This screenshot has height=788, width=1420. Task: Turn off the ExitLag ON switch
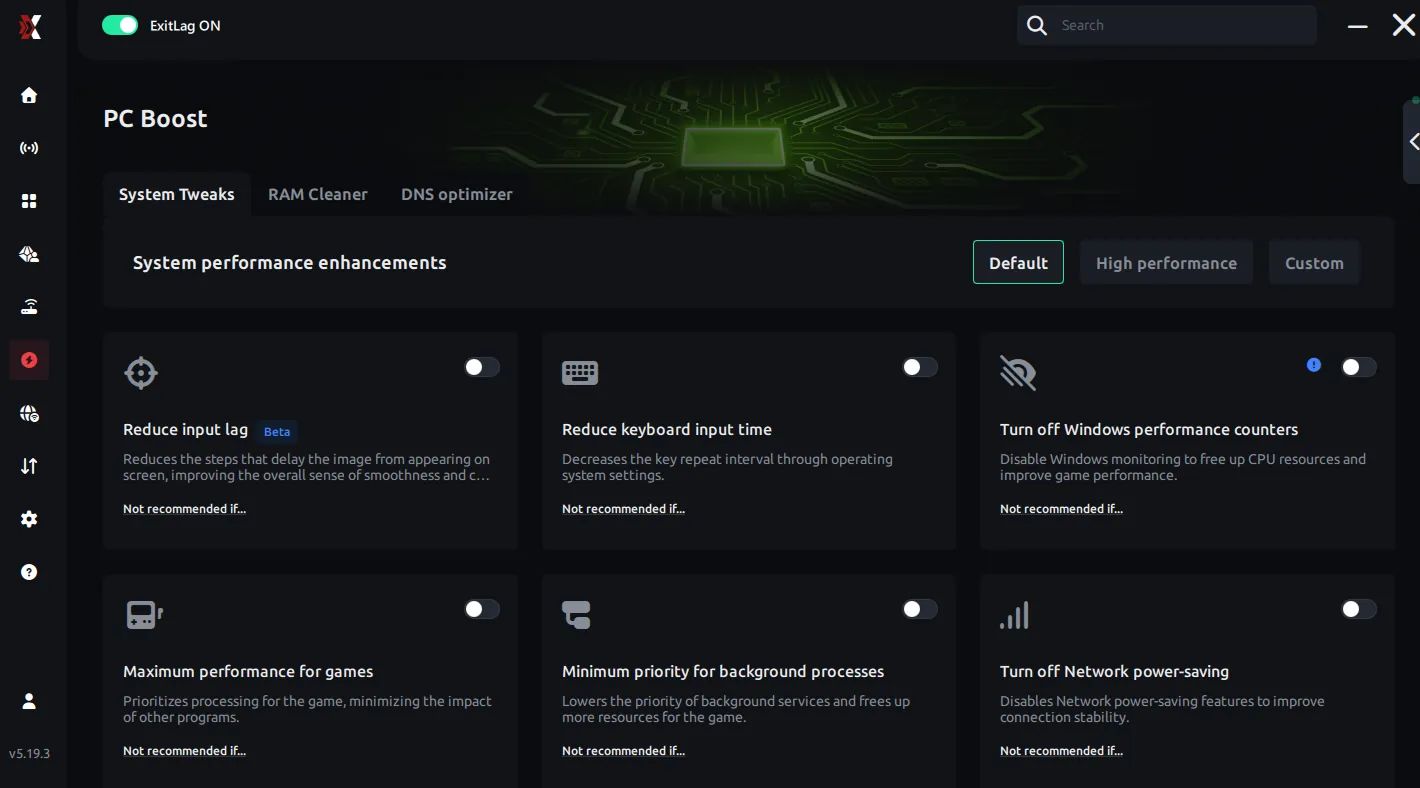(x=120, y=26)
